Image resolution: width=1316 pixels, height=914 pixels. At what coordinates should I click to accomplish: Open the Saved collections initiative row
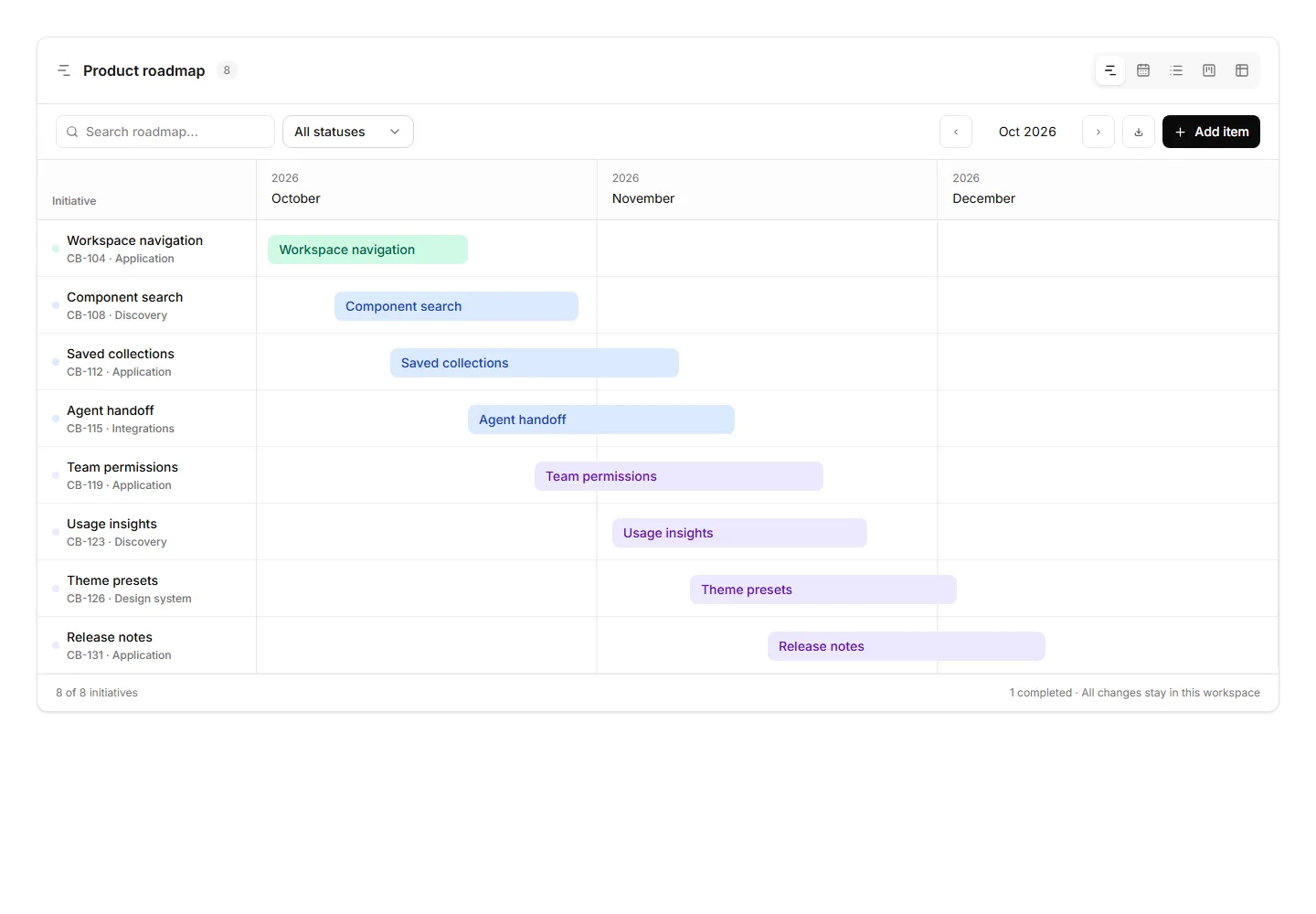tap(146, 362)
